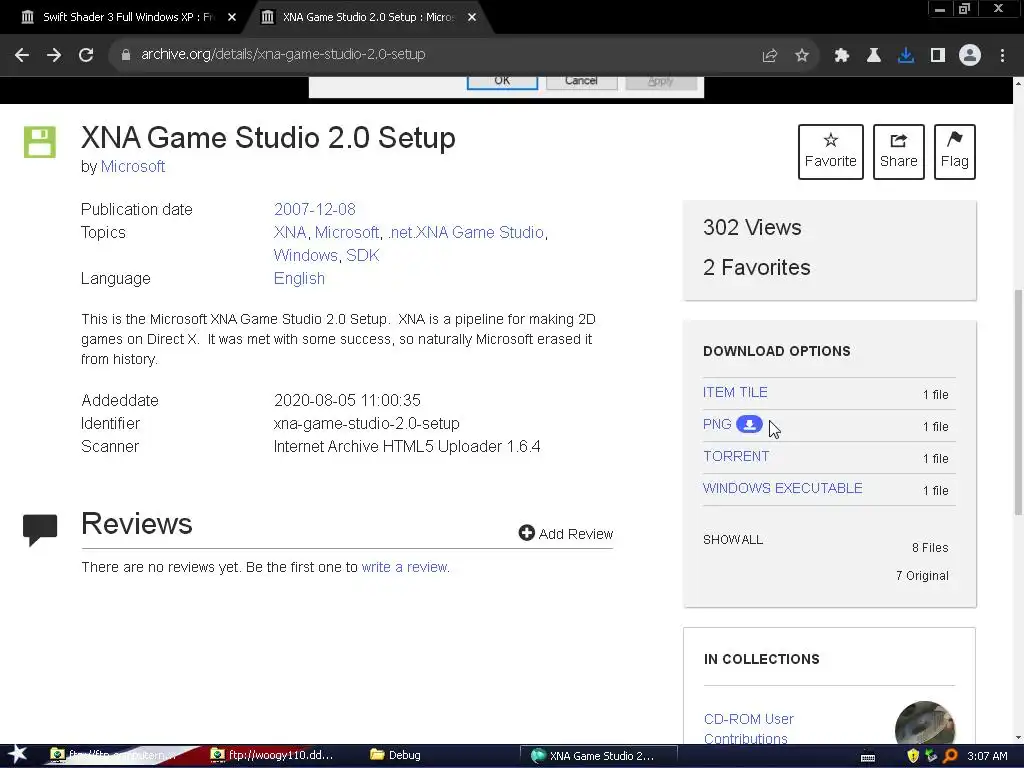Open the write a review link
This screenshot has height=768, width=1024.
(404, 568)
